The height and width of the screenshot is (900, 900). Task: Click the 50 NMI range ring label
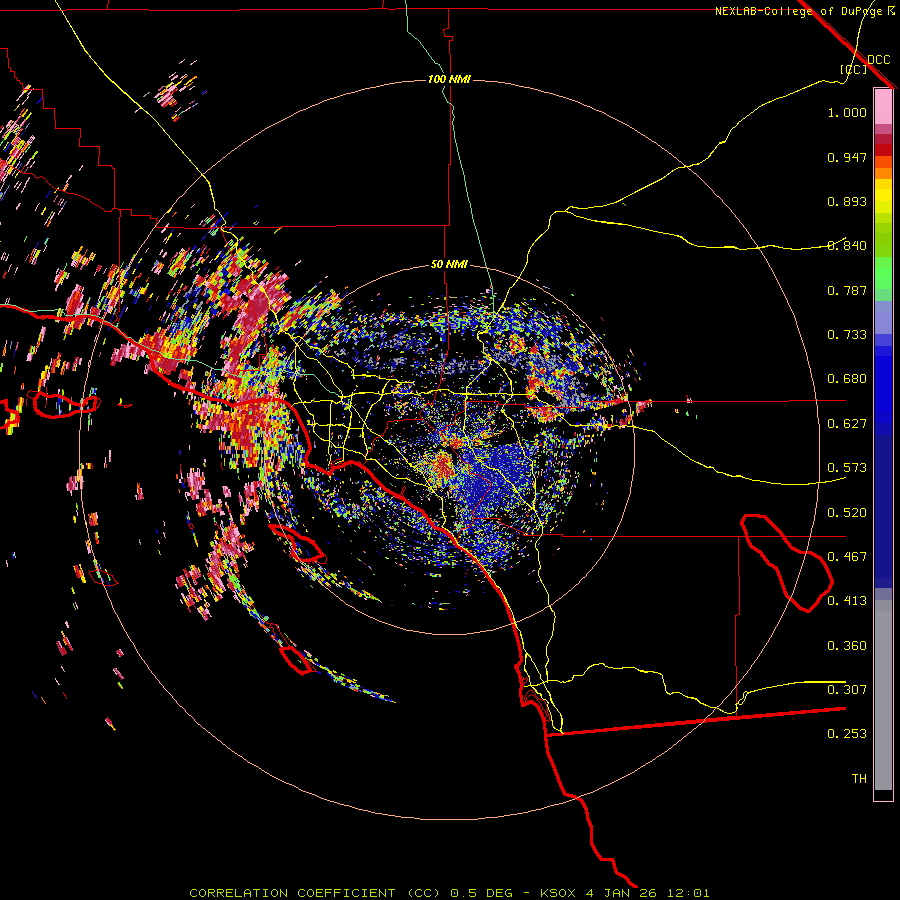(449, 264)
